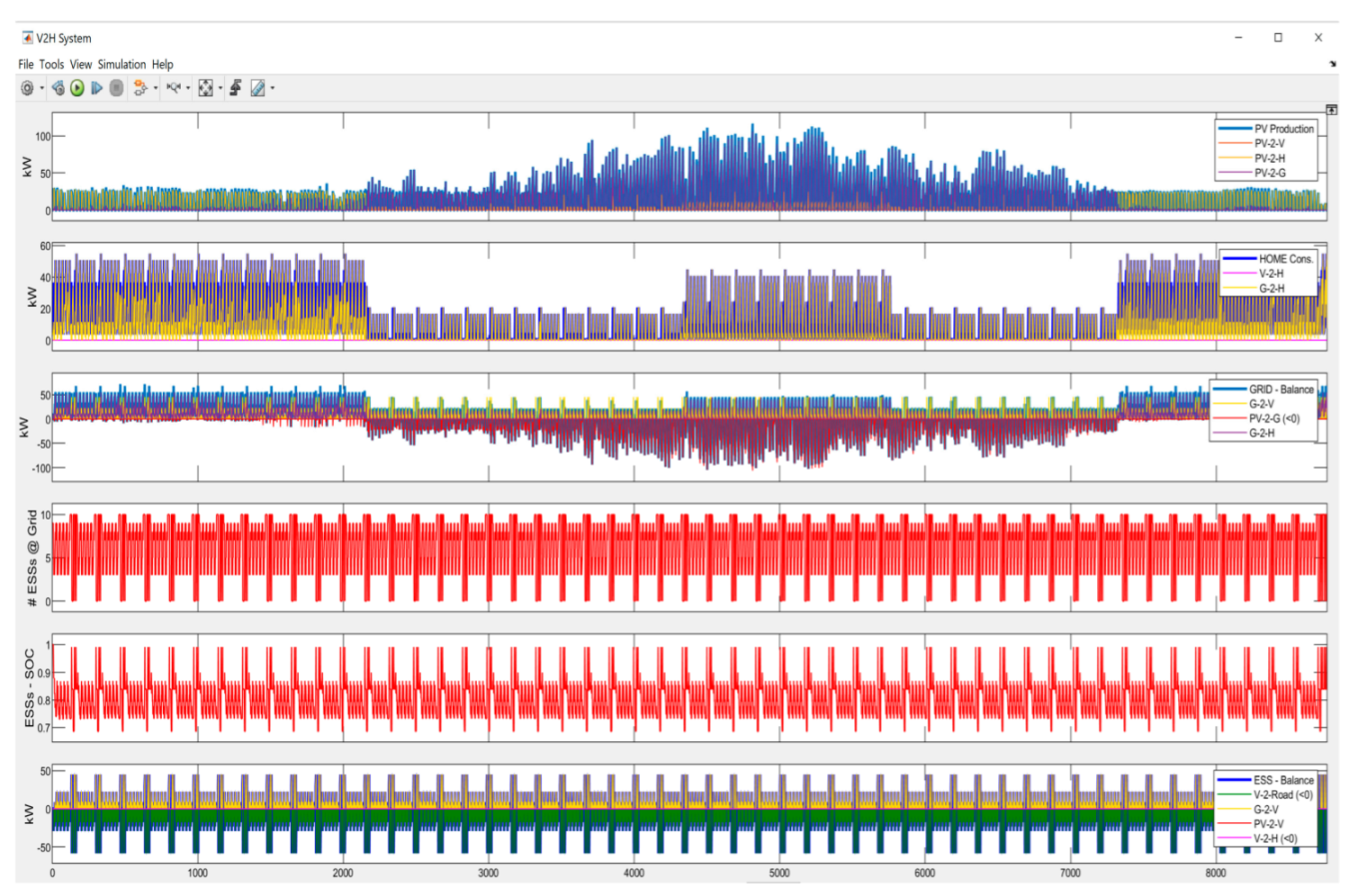Image resolution: width=1349 pixels, height=896 pixels.
Task: Toggle PV Production trace in top legend
Action: (x=1283, y=129)
